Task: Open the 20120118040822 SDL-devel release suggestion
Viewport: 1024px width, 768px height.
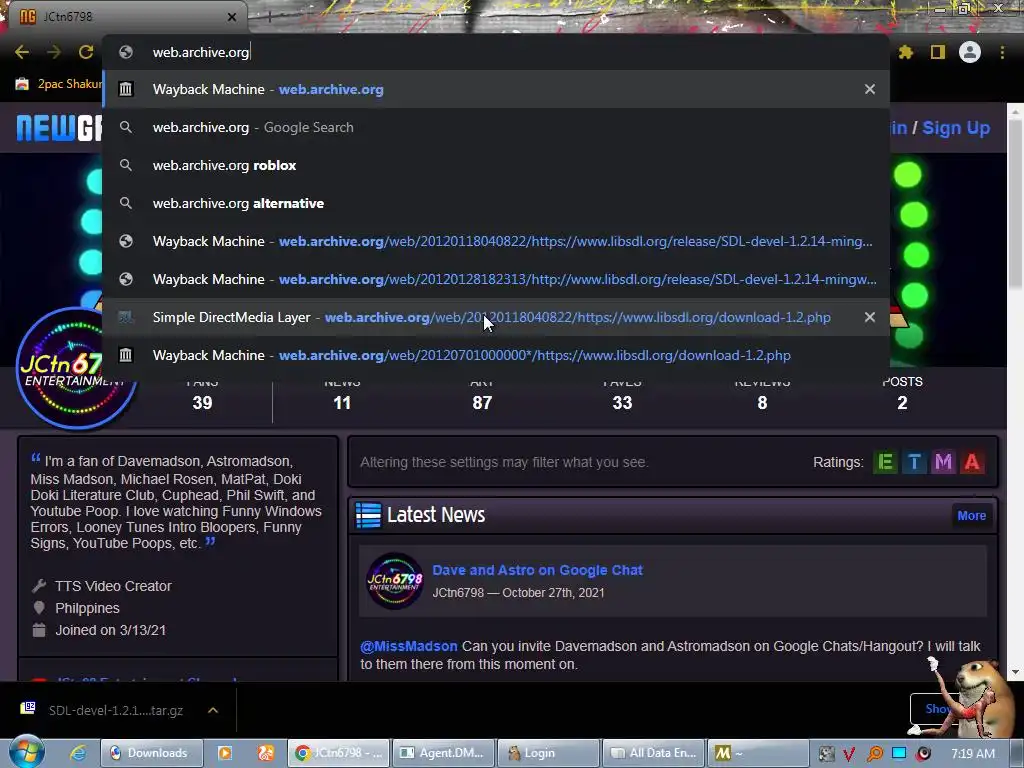Action: coord(496,241)
